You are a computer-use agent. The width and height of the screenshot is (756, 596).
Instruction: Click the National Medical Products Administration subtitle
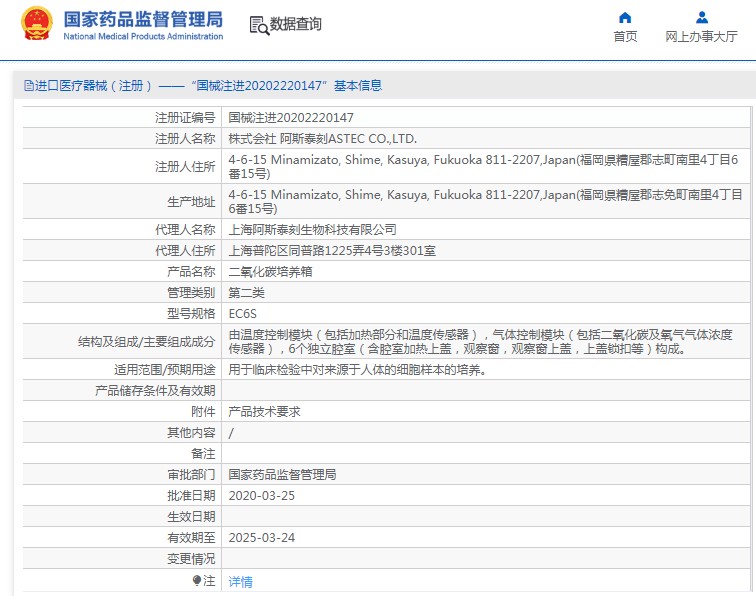tap(143, 36)
